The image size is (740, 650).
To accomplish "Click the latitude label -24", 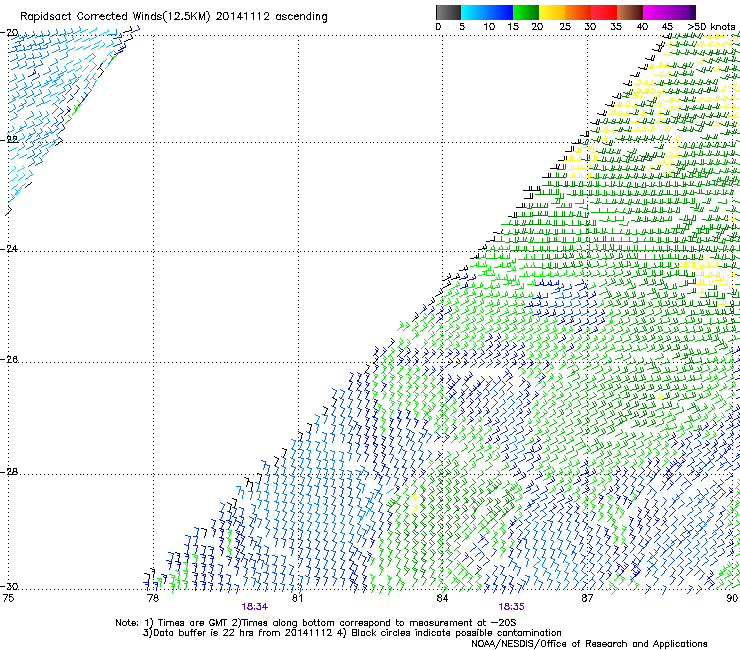I will (9, 248).
